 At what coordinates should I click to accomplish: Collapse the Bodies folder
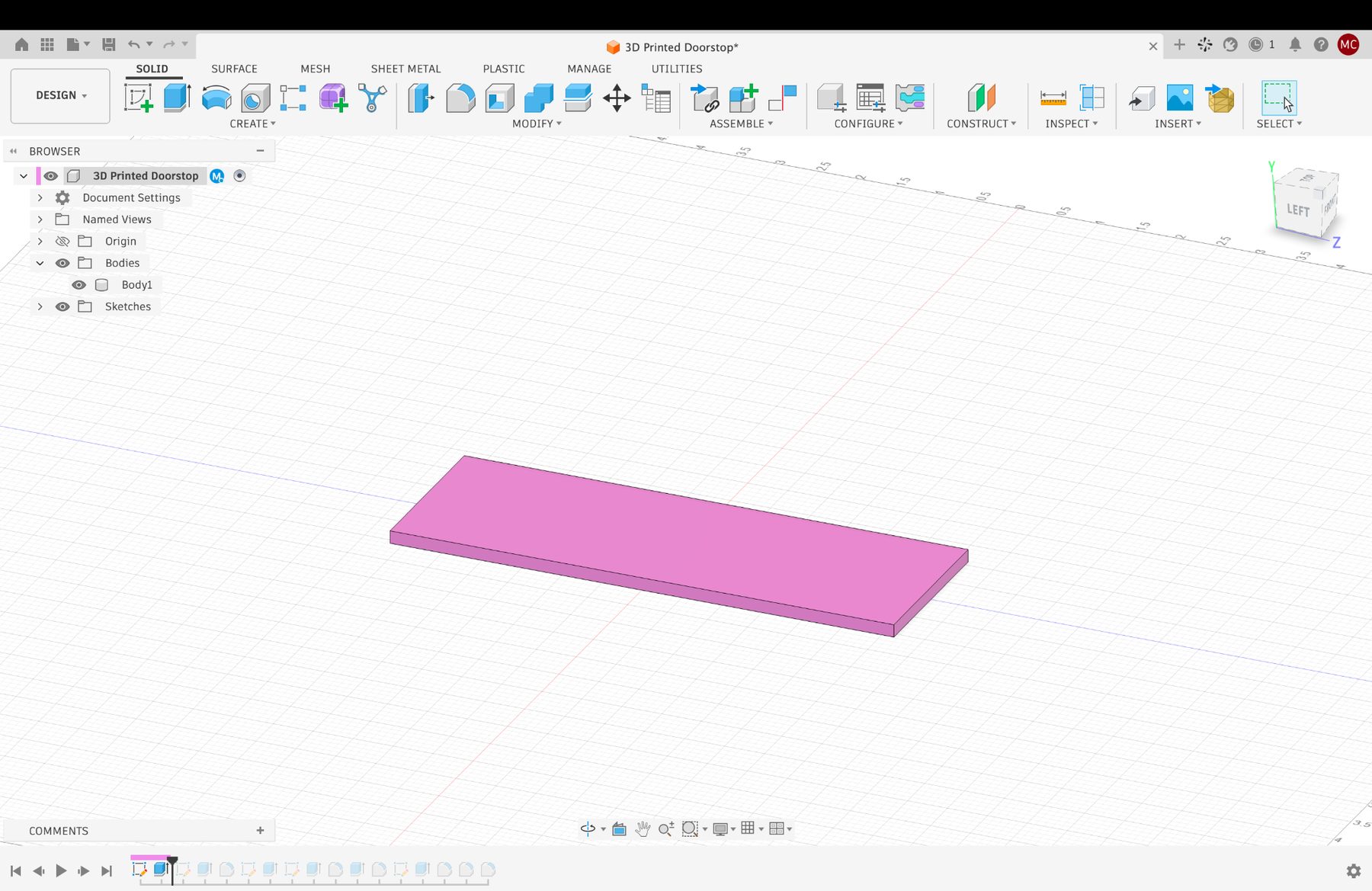(40, 263)
